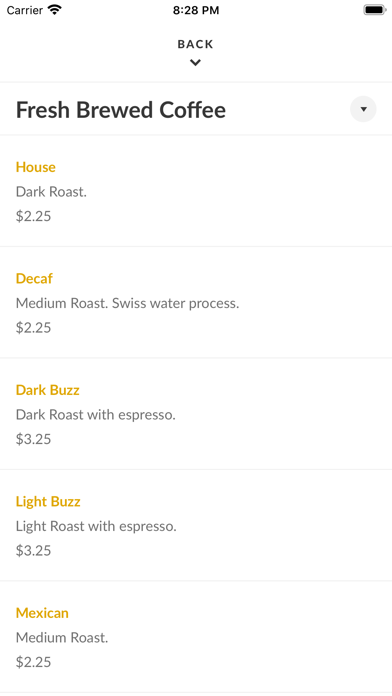Image resolution: width=392 pixels, height=696 pixels.
Task: Click Dark Roast with espresso description
Action: click(x=96, y=415)
